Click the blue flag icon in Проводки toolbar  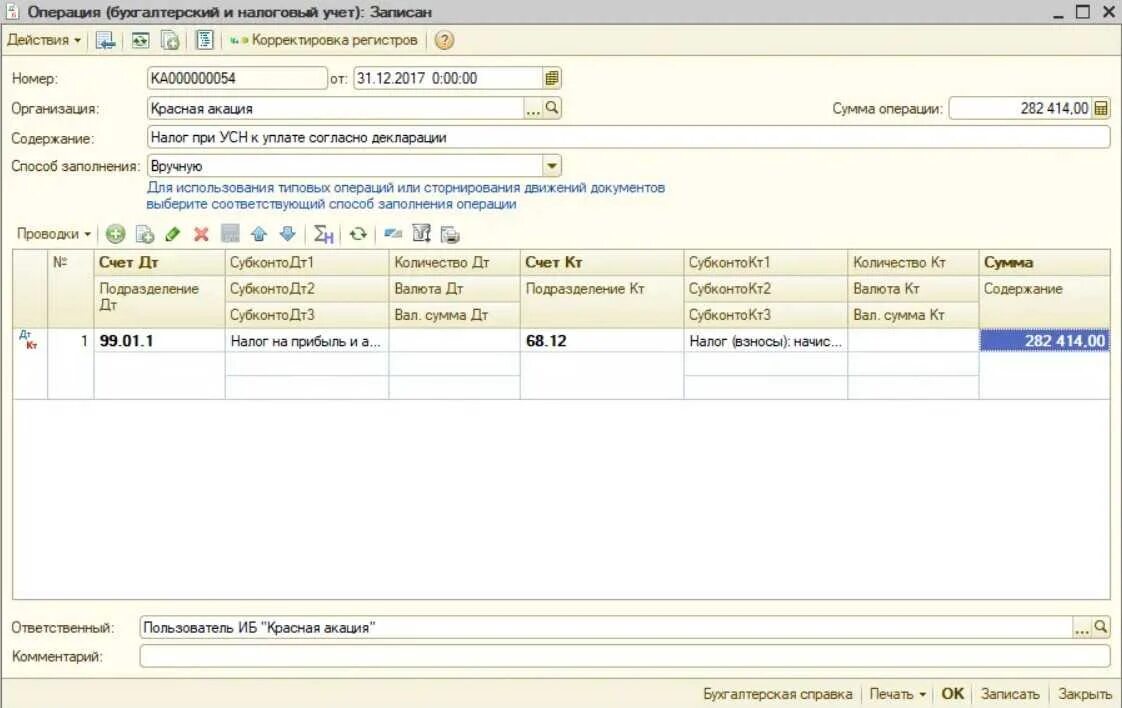point(392,234)
